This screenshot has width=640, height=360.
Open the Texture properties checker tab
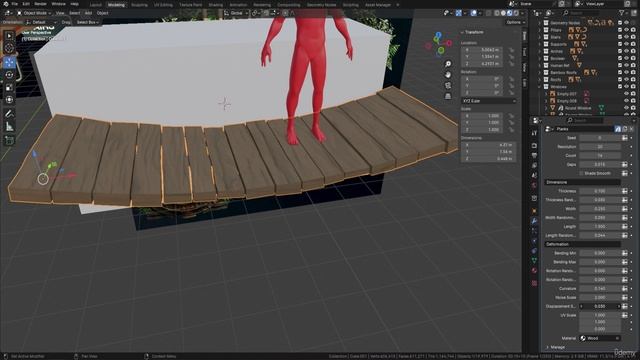point(534,283)
